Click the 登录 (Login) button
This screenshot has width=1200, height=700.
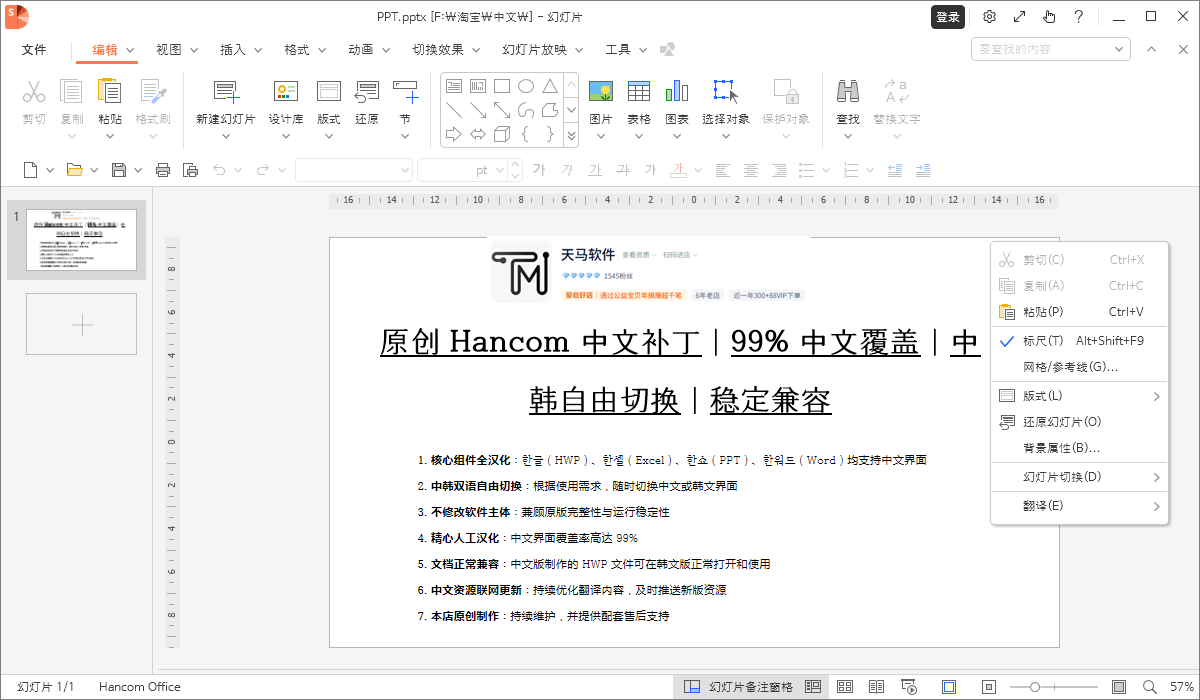click(948, 17)
